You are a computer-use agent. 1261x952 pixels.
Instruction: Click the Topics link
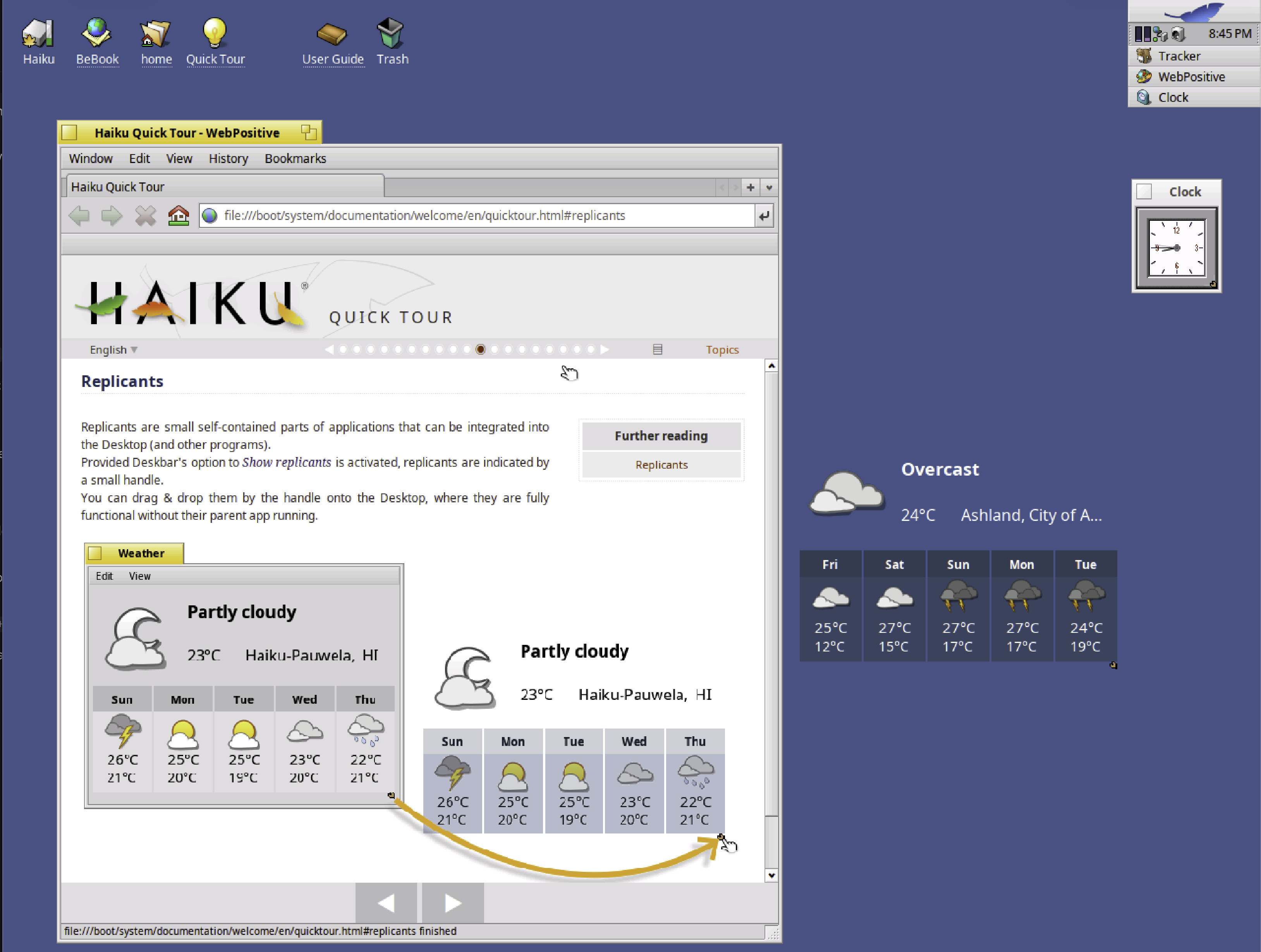(722, 349)
